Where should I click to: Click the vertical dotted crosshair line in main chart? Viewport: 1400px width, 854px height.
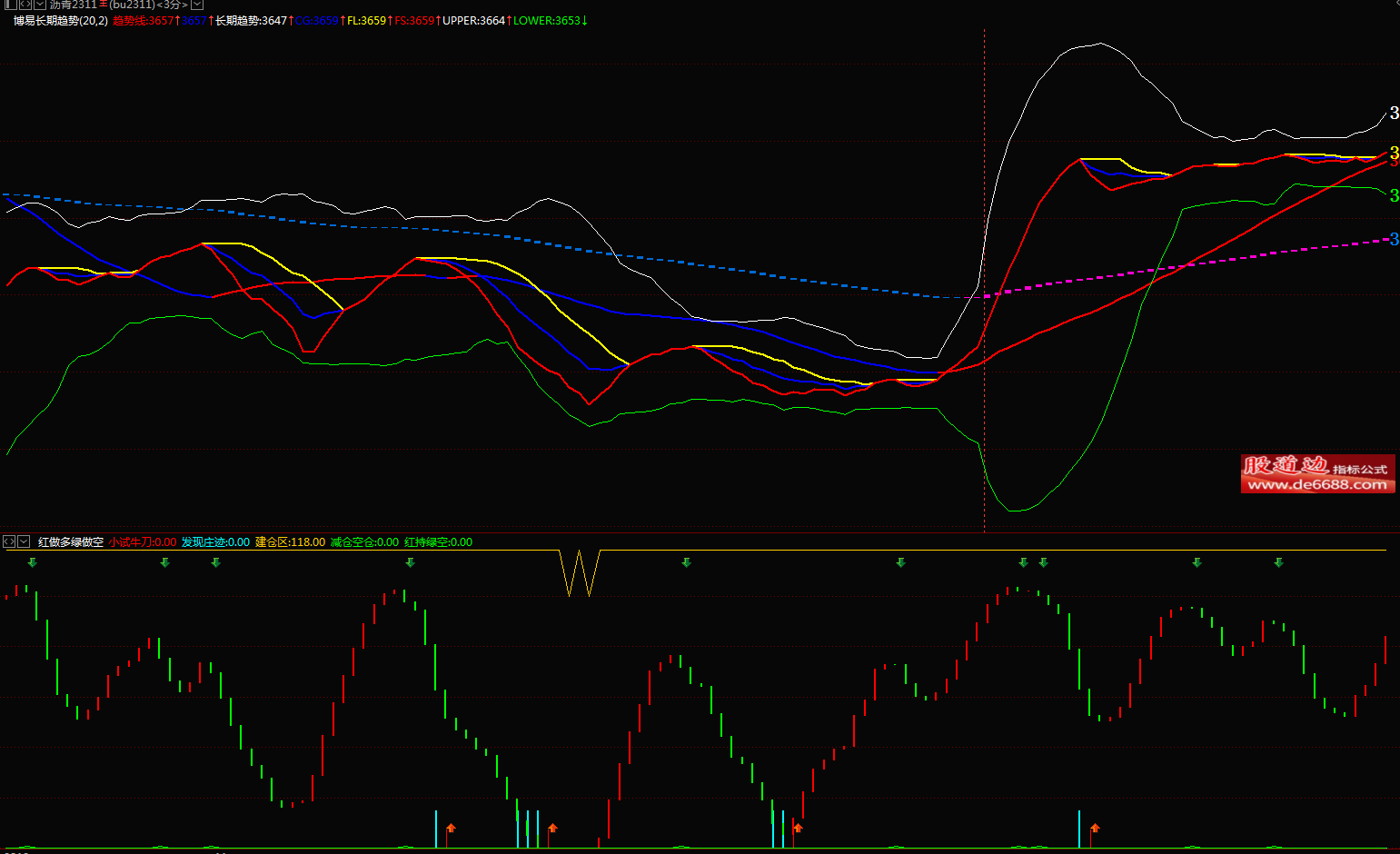(984, 280)
